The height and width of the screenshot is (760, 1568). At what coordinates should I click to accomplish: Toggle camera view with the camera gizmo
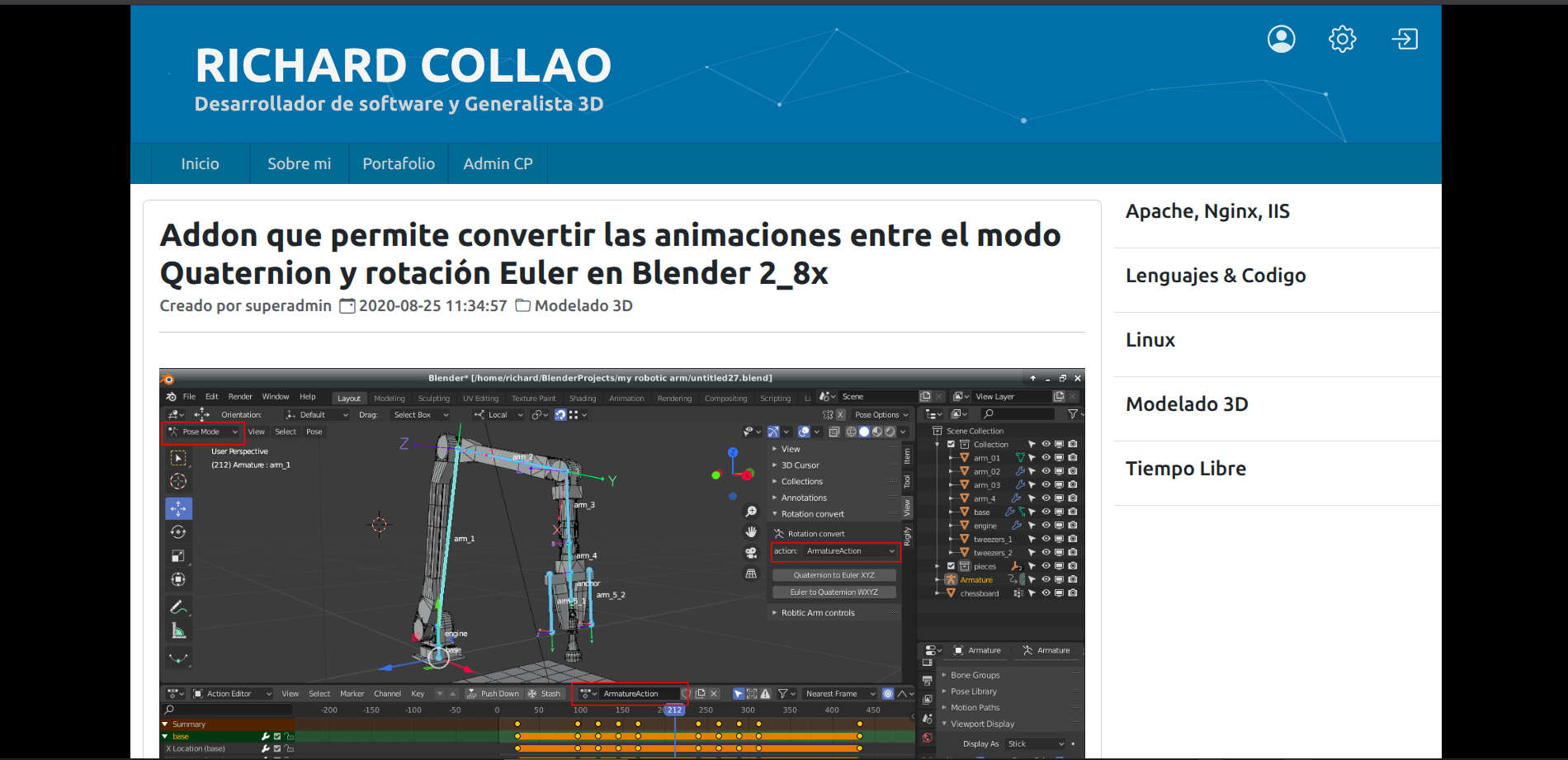click(751, 553)
